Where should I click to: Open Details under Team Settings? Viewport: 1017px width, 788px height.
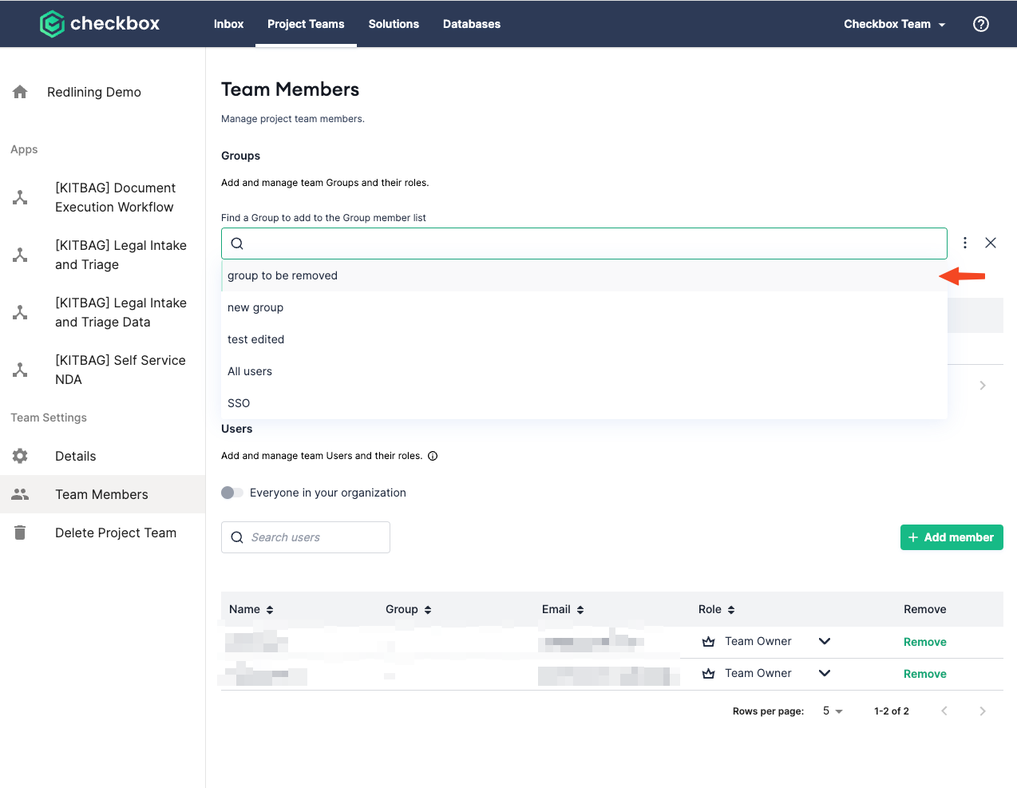[x=75, y=456]
